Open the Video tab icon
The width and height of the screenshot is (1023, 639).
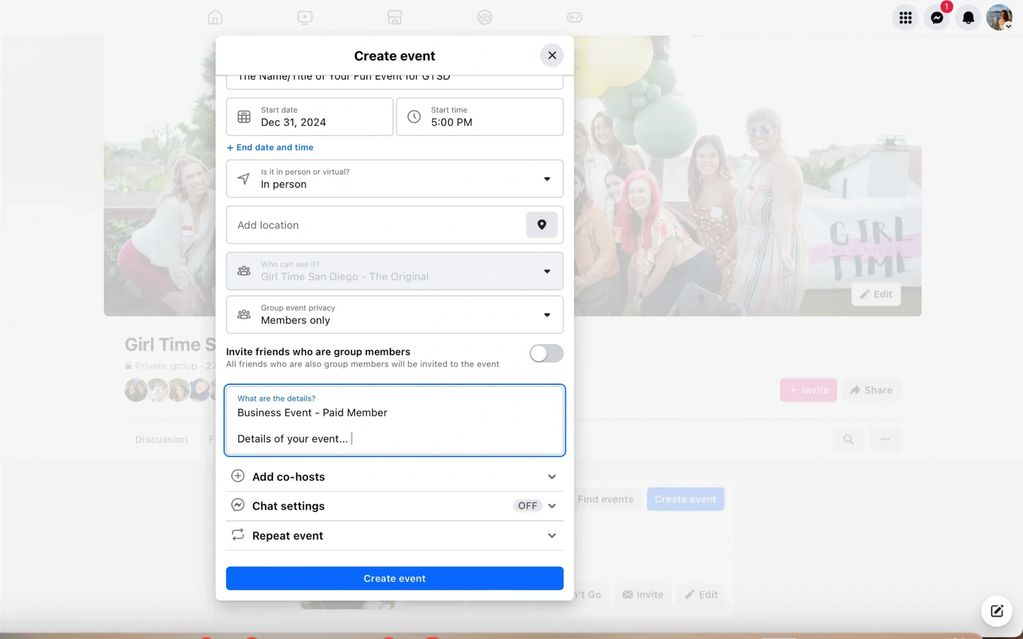[305, 17]
